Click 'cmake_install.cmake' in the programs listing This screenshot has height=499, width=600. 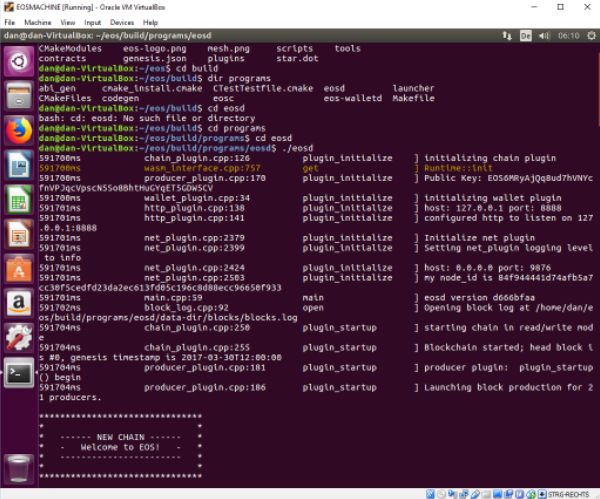click(x=152, y=88)
